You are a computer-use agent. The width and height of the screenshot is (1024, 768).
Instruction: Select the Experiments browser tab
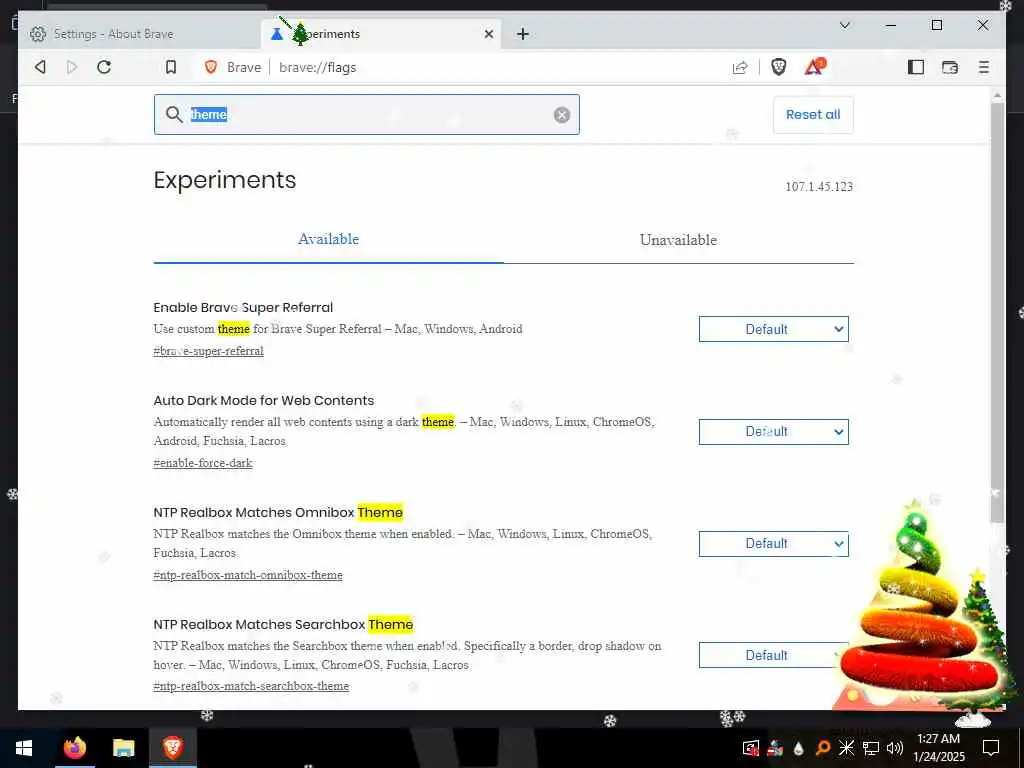click(x=381, y=34)
